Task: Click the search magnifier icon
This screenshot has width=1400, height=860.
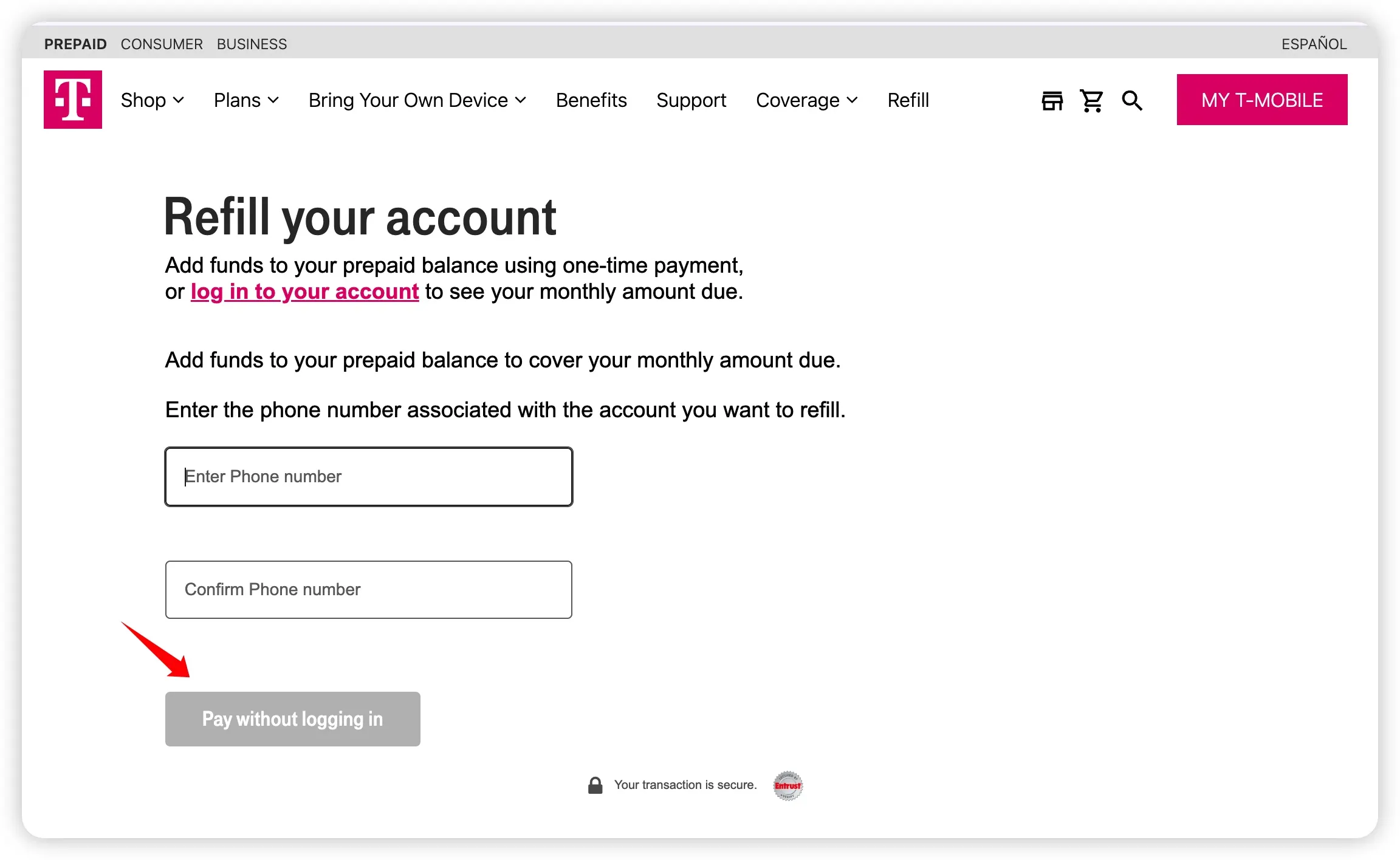Action: (1131, 100)
